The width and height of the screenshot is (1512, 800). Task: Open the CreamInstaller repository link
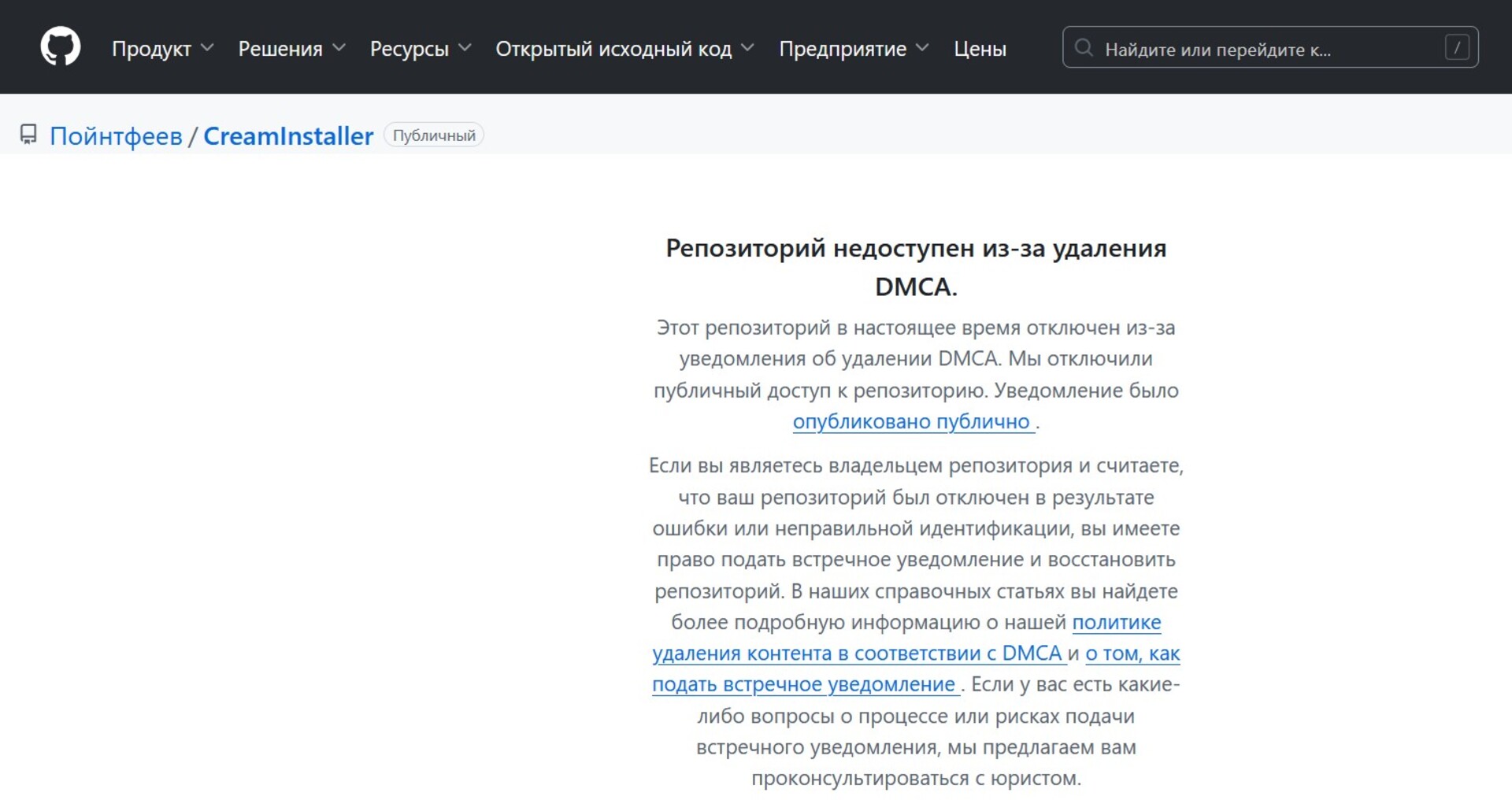coord(288,136)
